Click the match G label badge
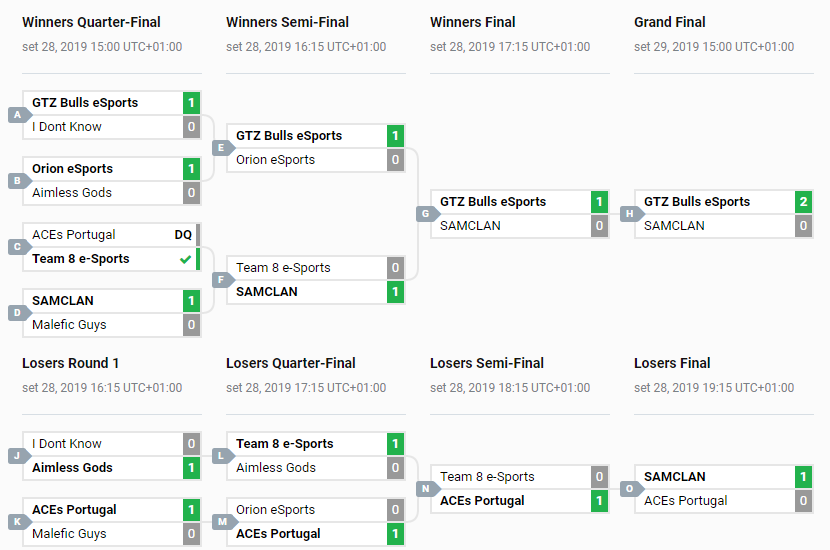 pyautogui.click(x=424, y=214)
